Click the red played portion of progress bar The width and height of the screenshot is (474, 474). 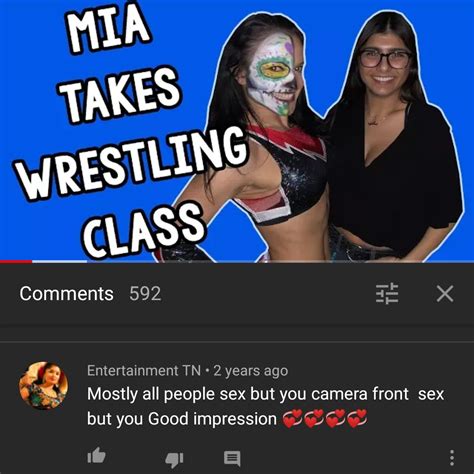point(16,262)
